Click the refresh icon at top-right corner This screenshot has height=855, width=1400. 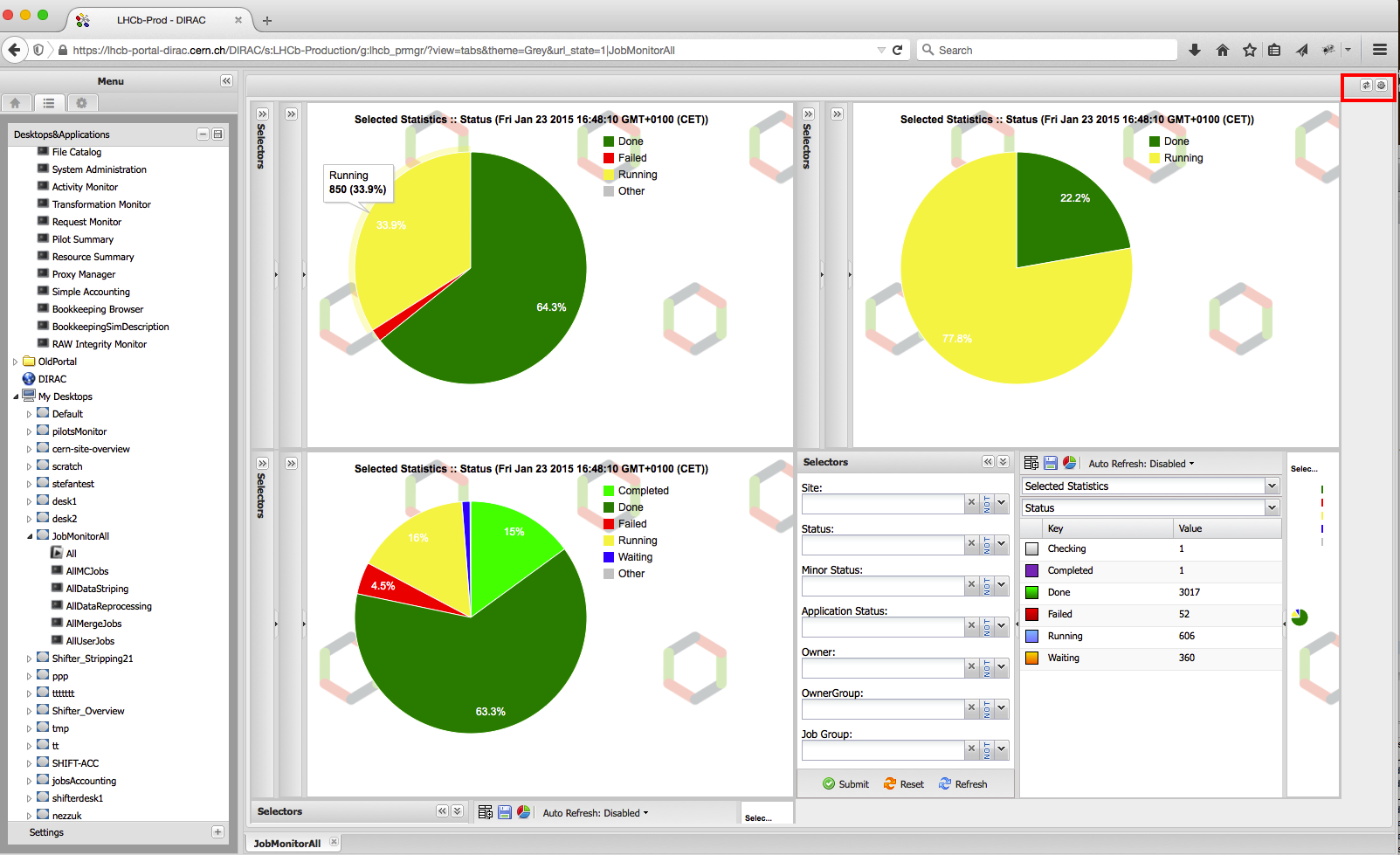click(1366, 86)
